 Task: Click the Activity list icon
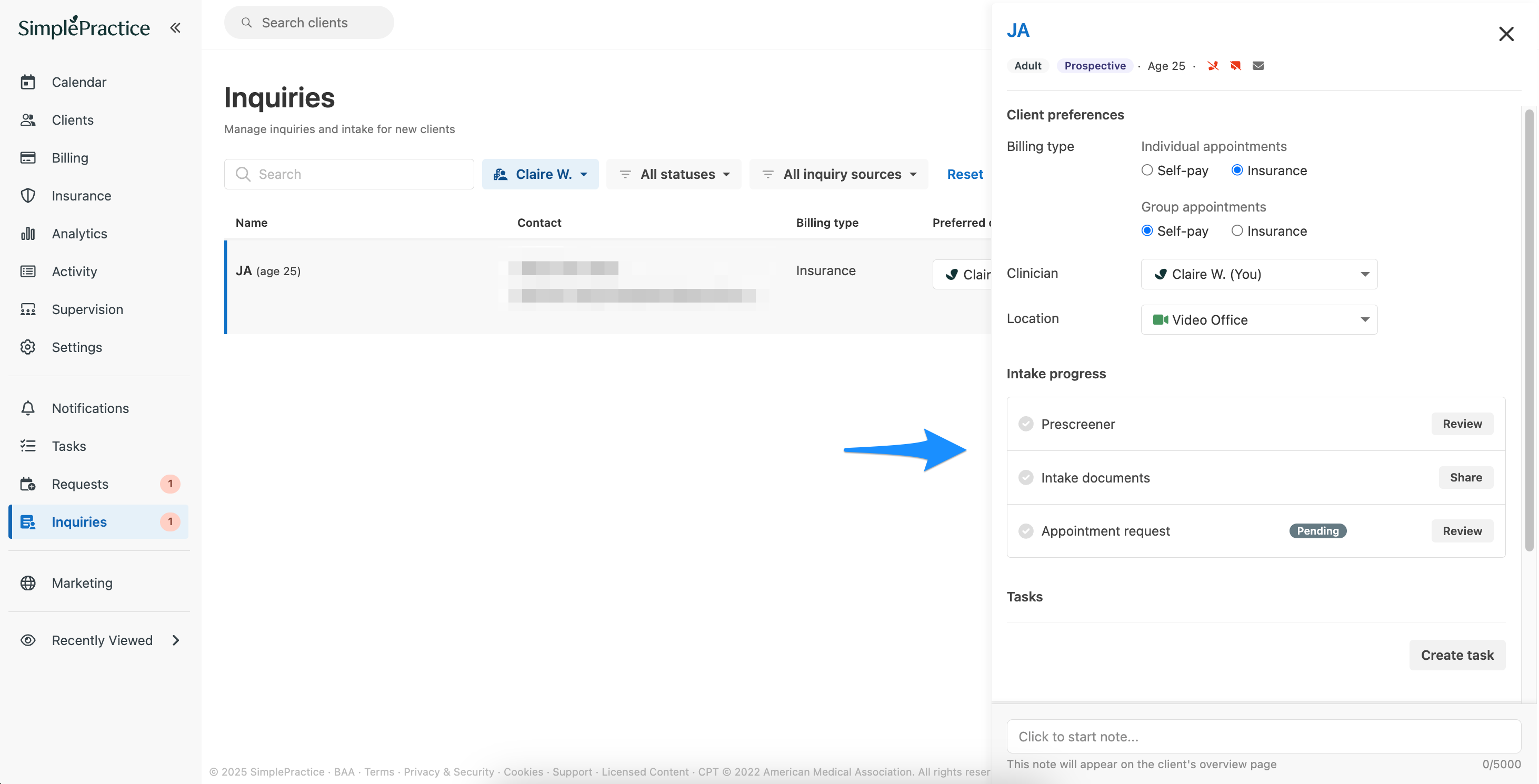point(28,272)
